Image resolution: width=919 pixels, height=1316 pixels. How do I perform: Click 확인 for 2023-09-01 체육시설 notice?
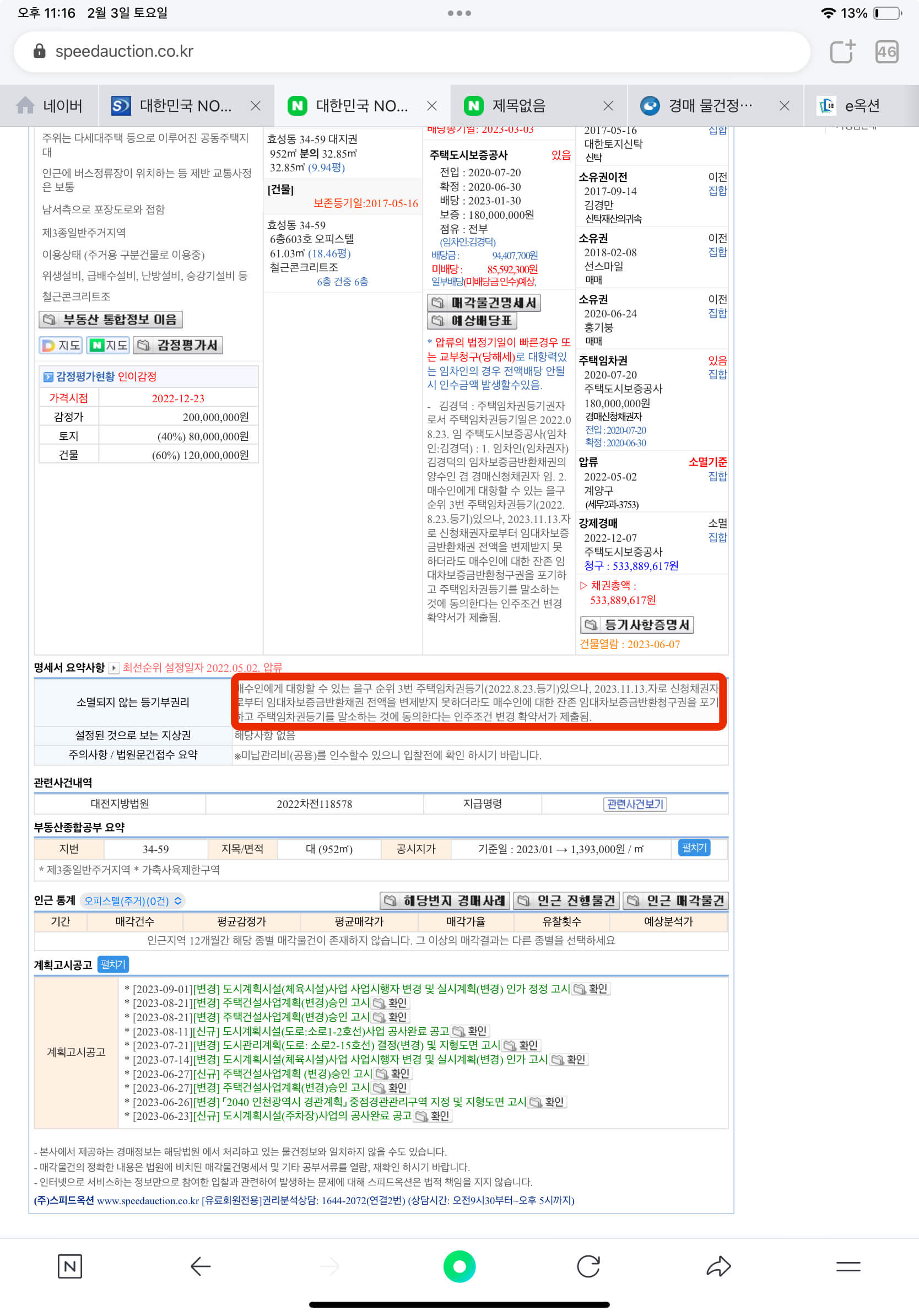coord(591,989)
